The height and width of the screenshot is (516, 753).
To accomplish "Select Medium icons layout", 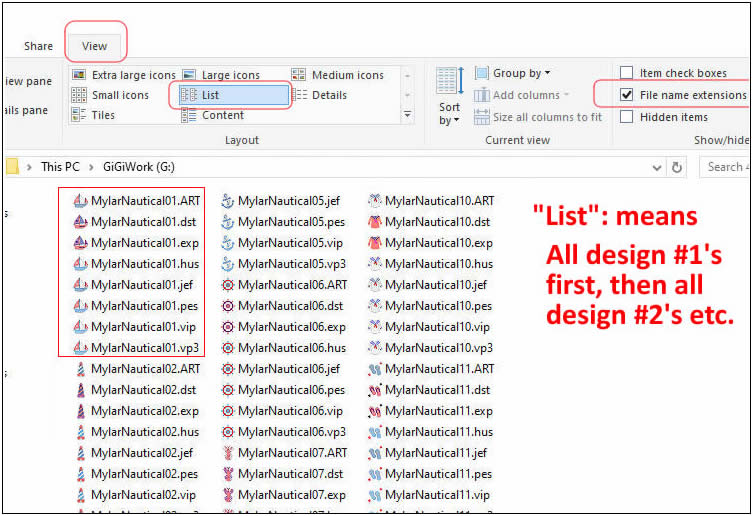I will [x=347, y=75].
